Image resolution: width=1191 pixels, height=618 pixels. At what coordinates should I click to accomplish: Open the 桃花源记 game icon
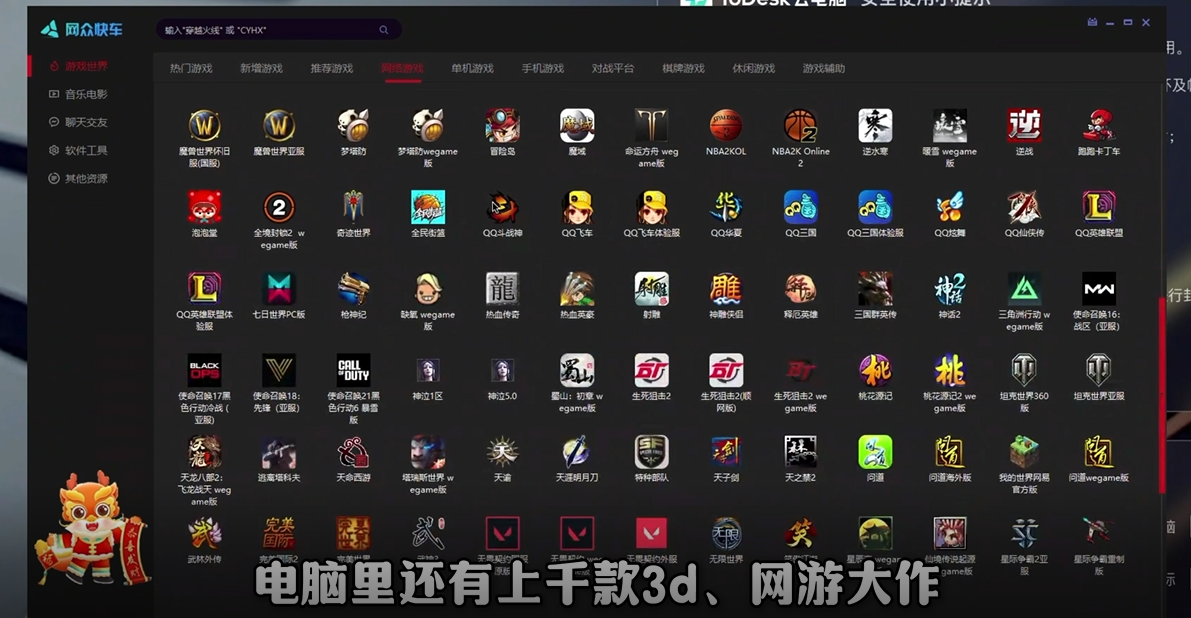pos(875,370)
